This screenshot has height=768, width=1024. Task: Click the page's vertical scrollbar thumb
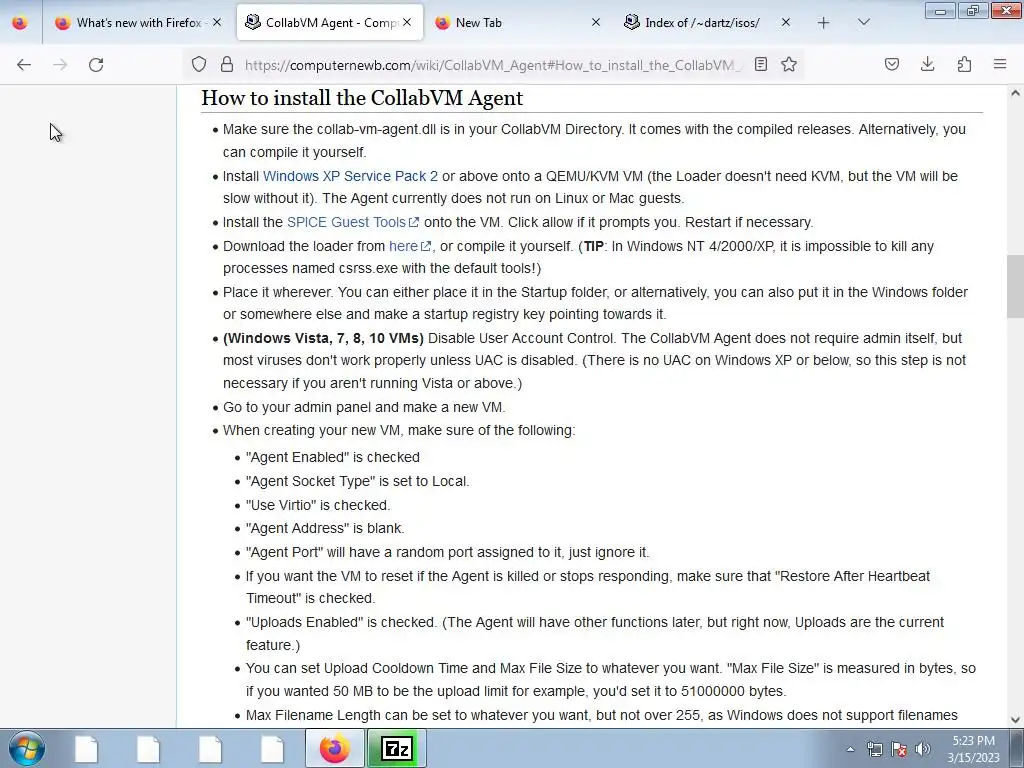coord(1015,286)
